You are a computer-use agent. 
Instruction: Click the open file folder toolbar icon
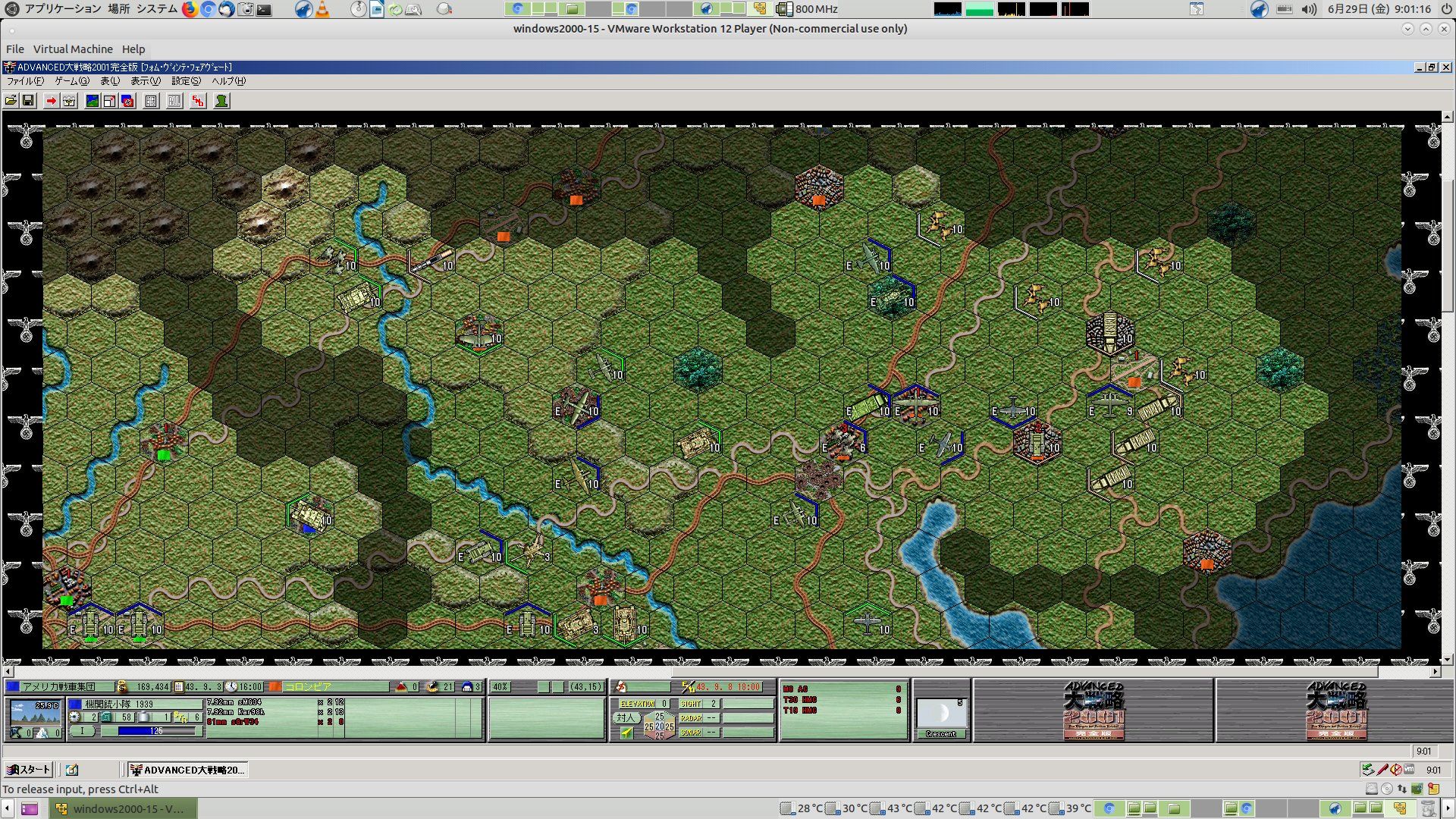[11, 101]
